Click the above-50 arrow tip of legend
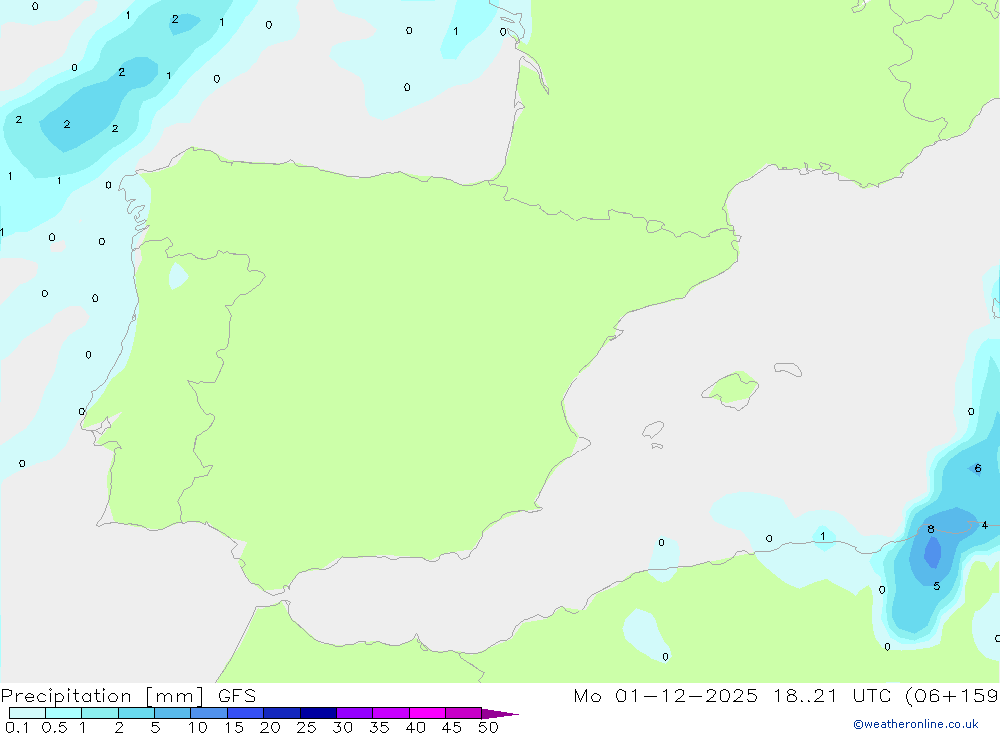 coord(499,713)
